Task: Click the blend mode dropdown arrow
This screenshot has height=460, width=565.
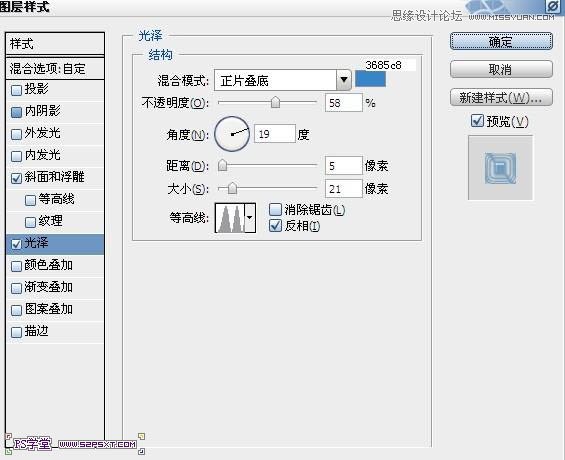Action: 344,80
